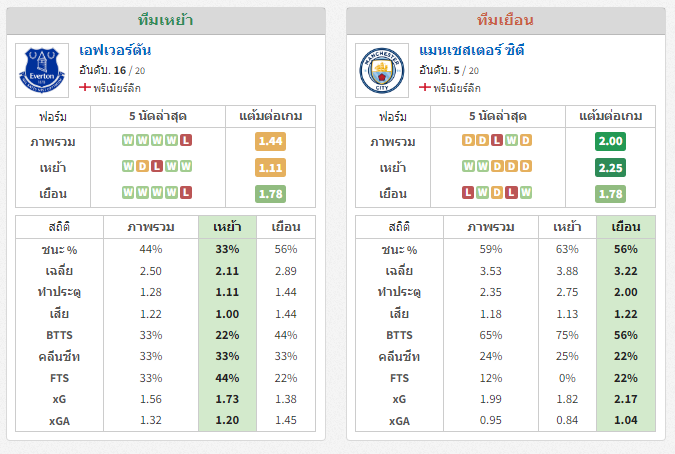Click Man City's 2.25 home points-per-game badge

(610, 167)
